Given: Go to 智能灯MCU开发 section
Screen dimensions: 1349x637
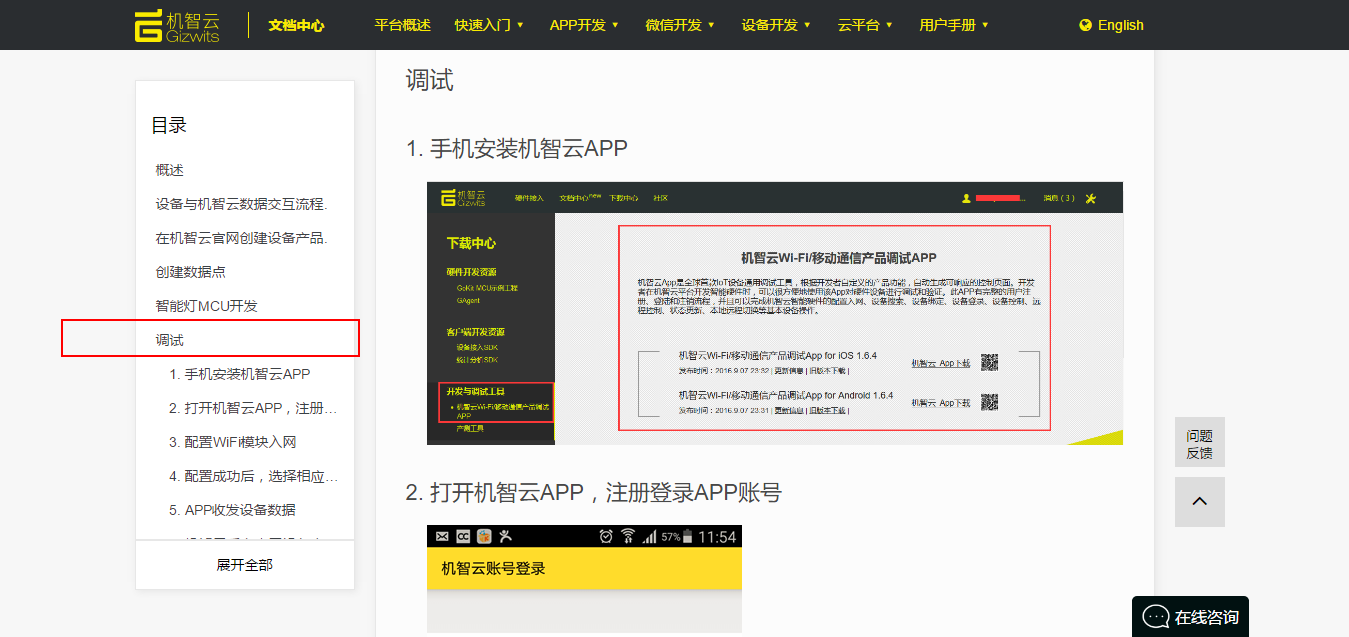Looking at the screenshot, I should tap(206, 306).
